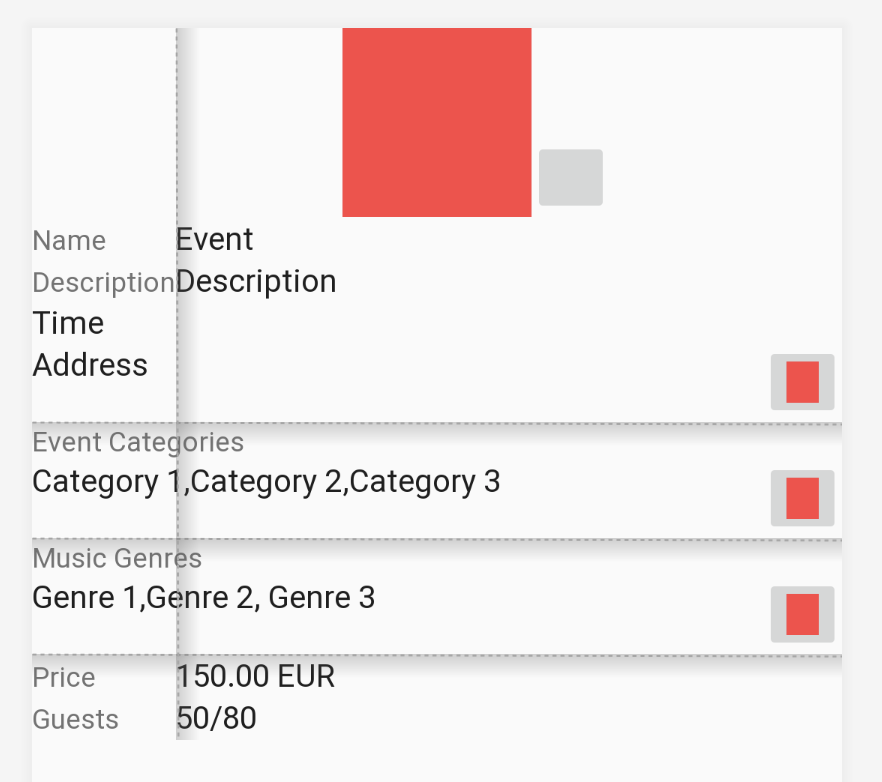882x782 pixels.
Task: Select the Event name value
Action: click(x=215, y=240)
